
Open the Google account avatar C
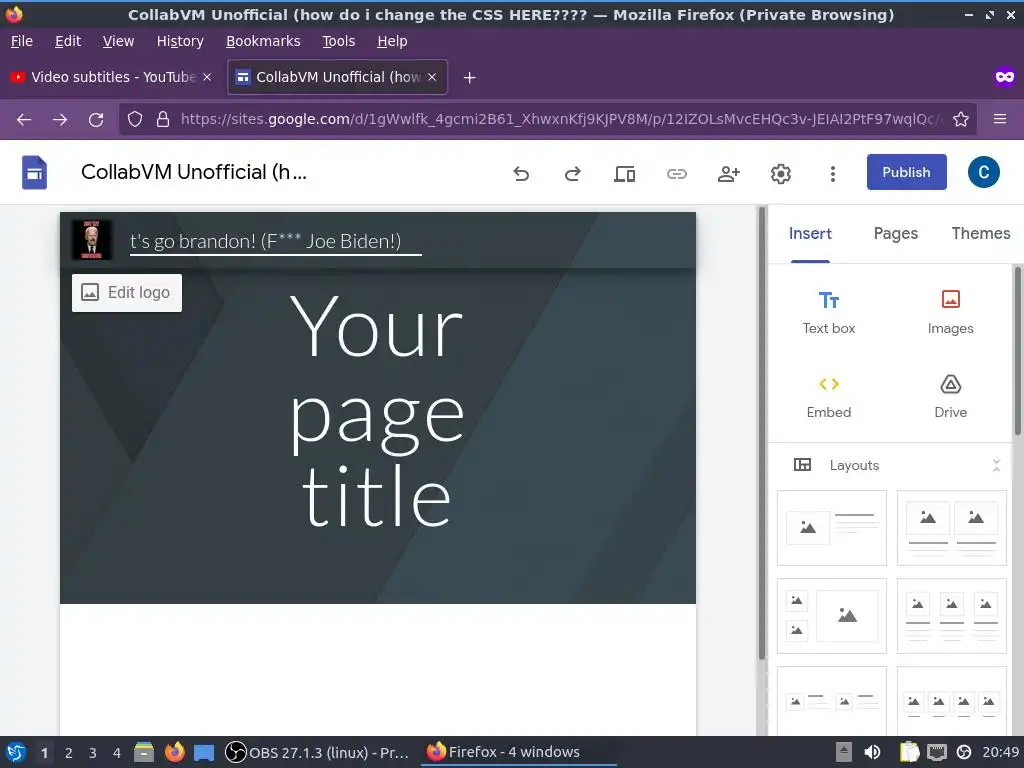pos(983,172)
